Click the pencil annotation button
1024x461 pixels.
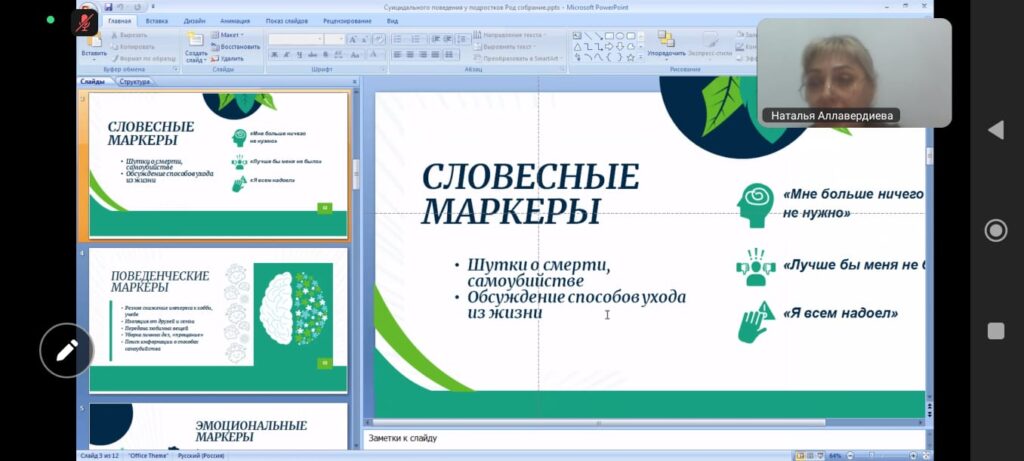click(x=67, y=350)
